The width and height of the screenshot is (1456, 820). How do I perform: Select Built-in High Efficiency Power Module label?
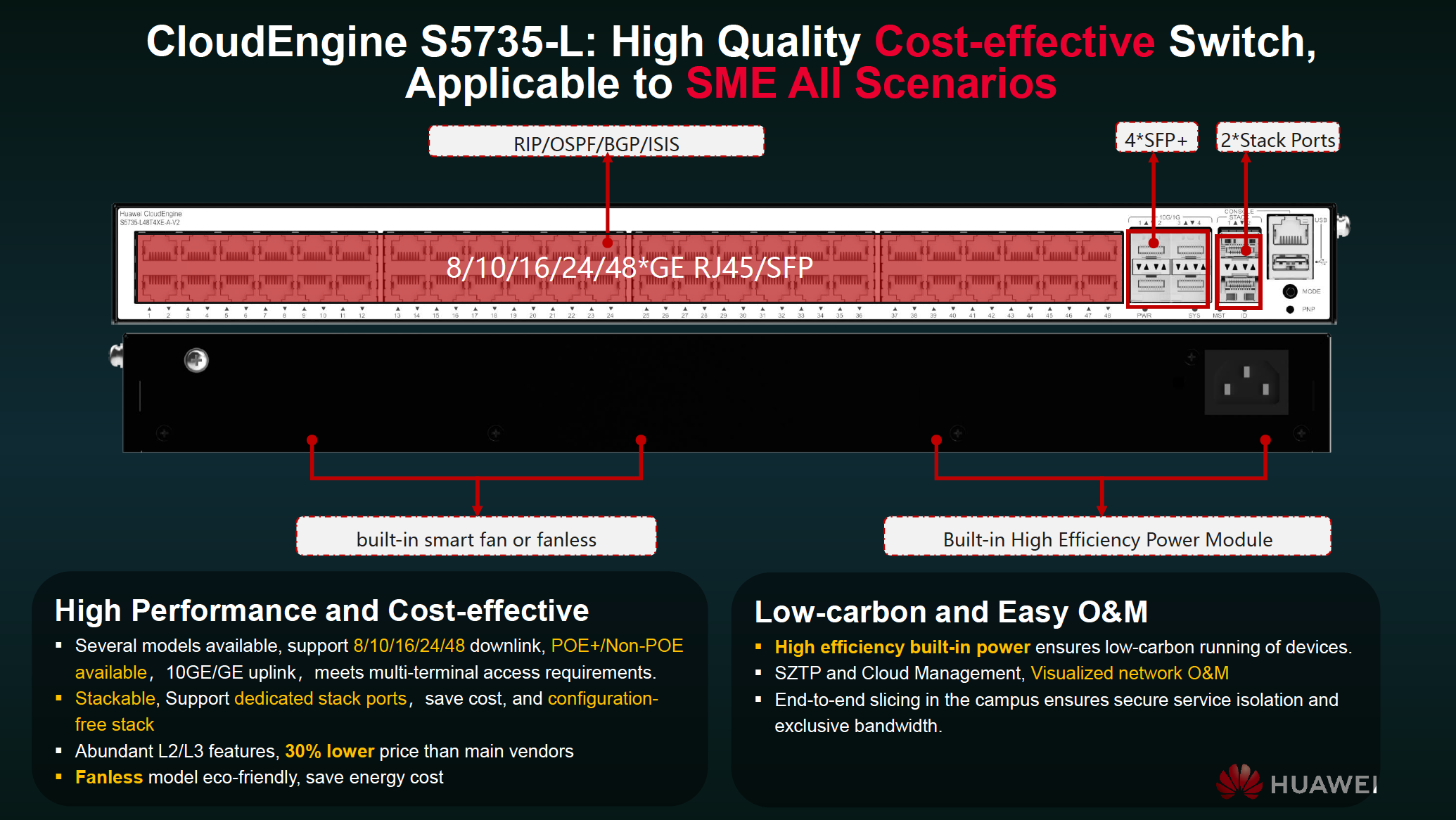coord(1107,537)
